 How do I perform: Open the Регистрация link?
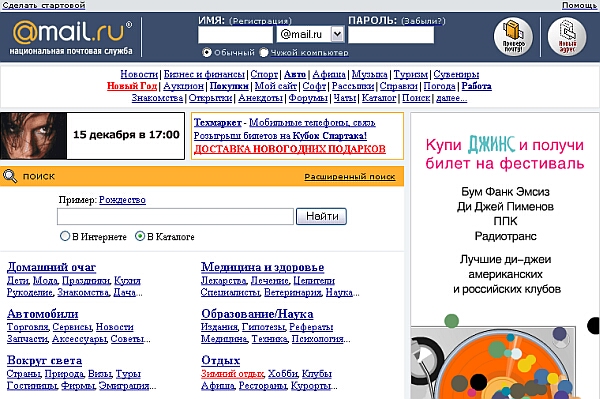pos(260,21)
